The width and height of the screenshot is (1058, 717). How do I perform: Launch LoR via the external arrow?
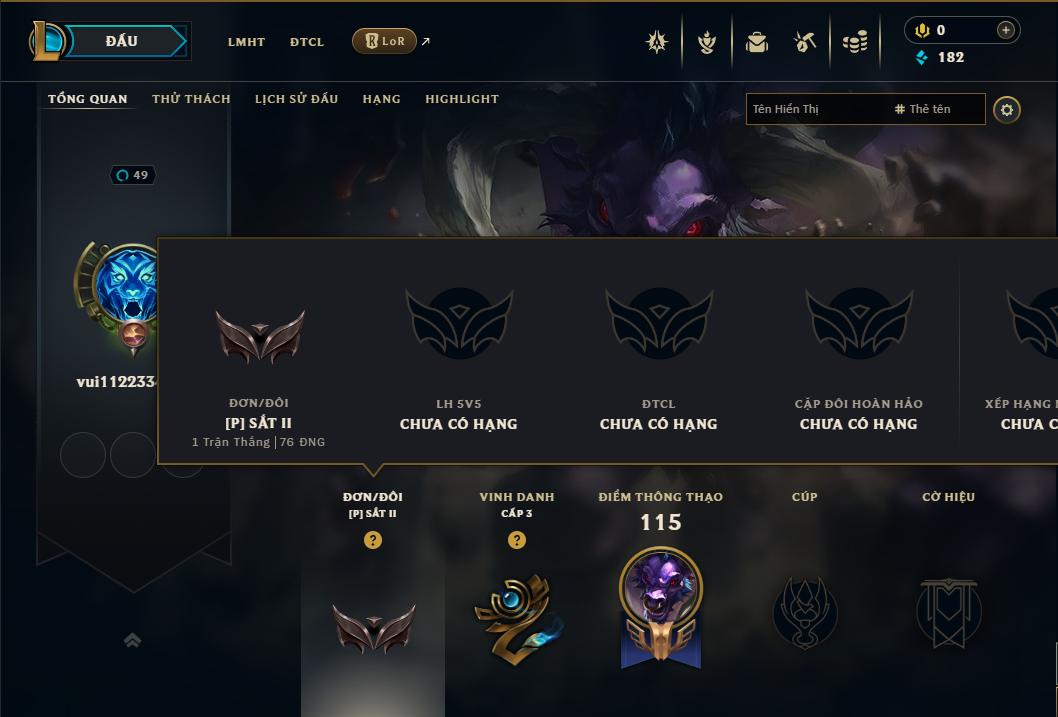click(426, 41)
